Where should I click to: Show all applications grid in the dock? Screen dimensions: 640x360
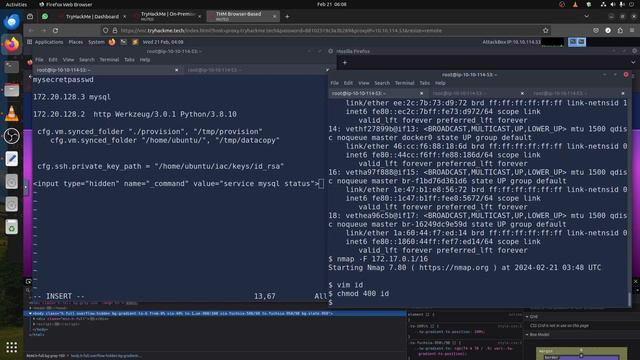(11, 347)
